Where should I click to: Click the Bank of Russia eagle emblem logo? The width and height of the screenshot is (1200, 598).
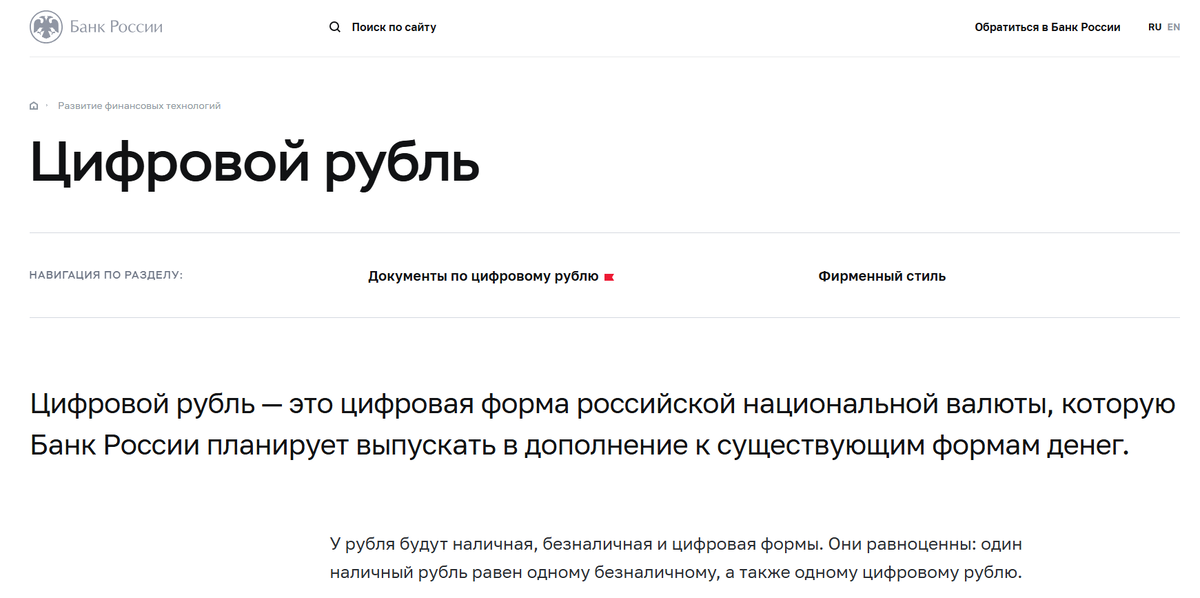44,26
